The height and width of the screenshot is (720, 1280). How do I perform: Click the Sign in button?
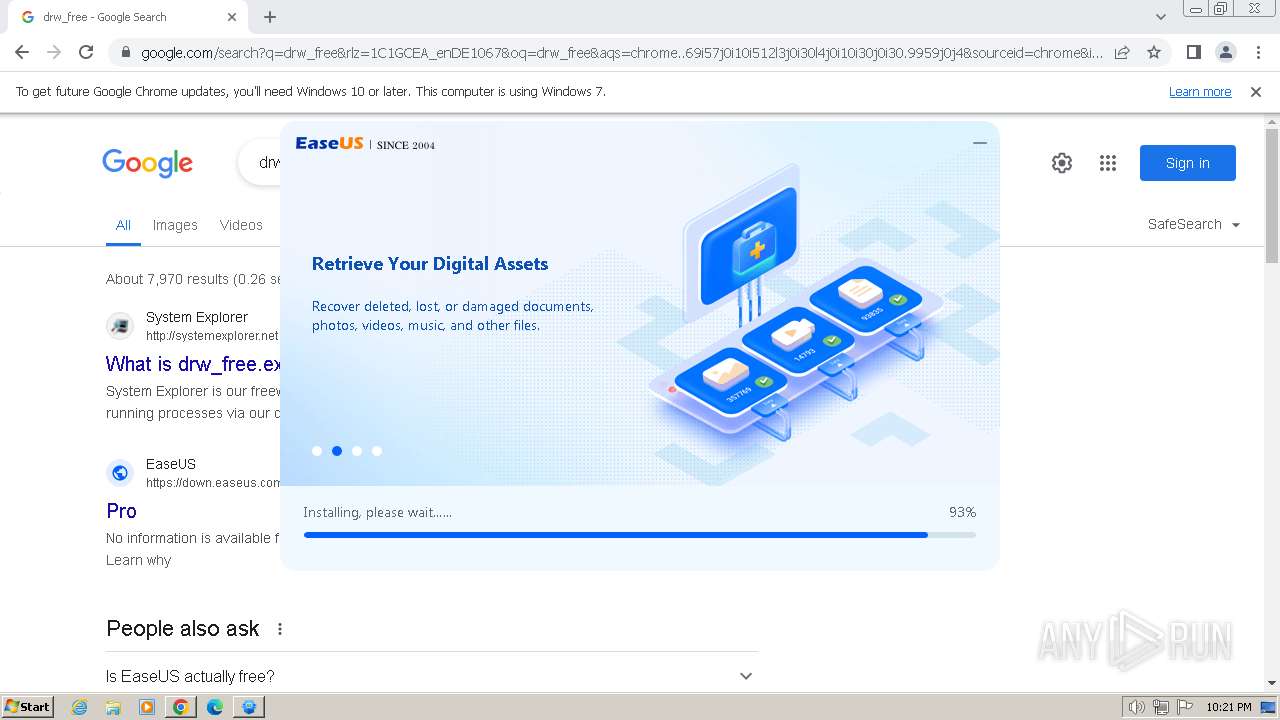[1188, 163]
